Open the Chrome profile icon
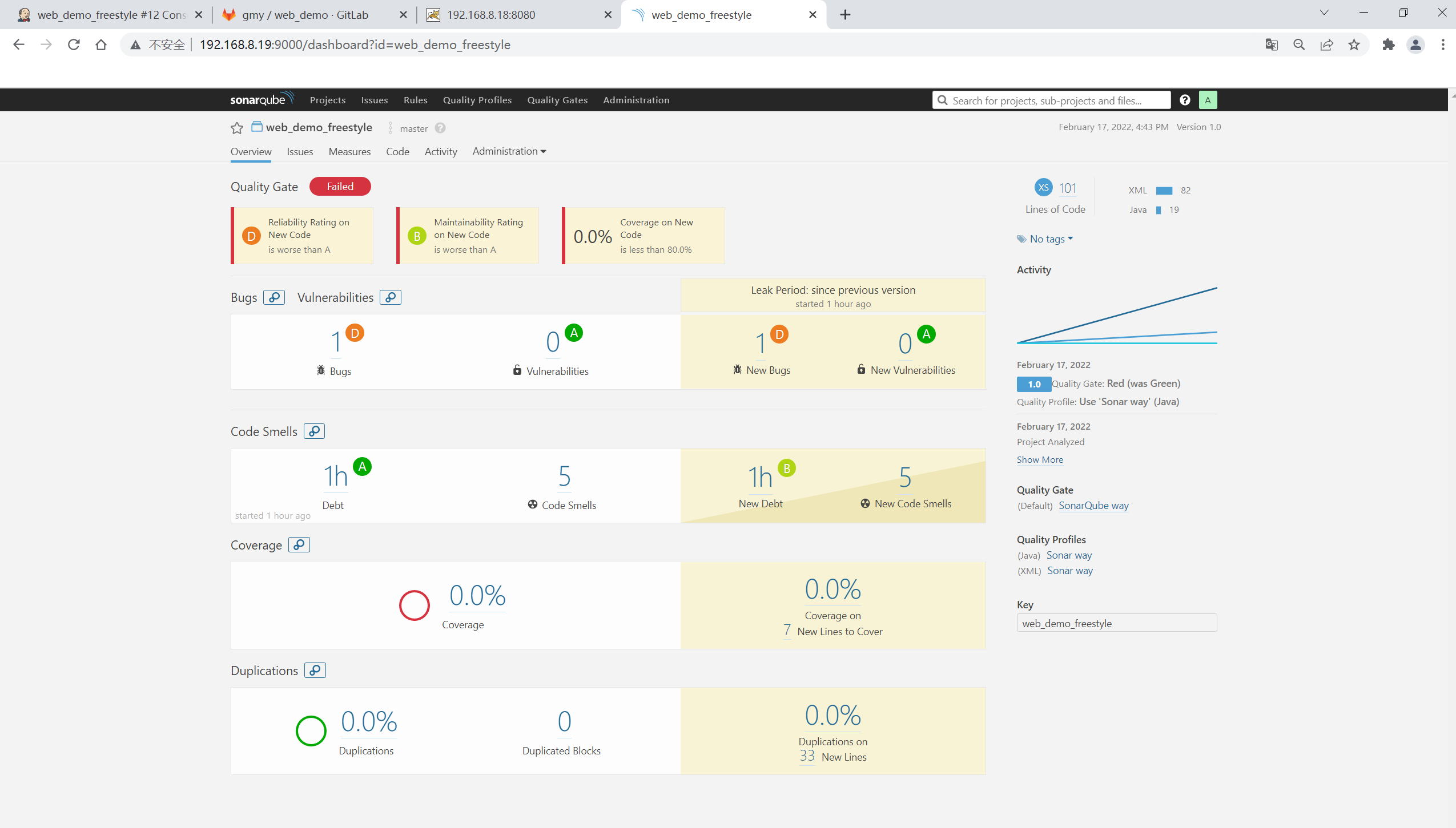1456x828 pixels. tap(1415, 45)
